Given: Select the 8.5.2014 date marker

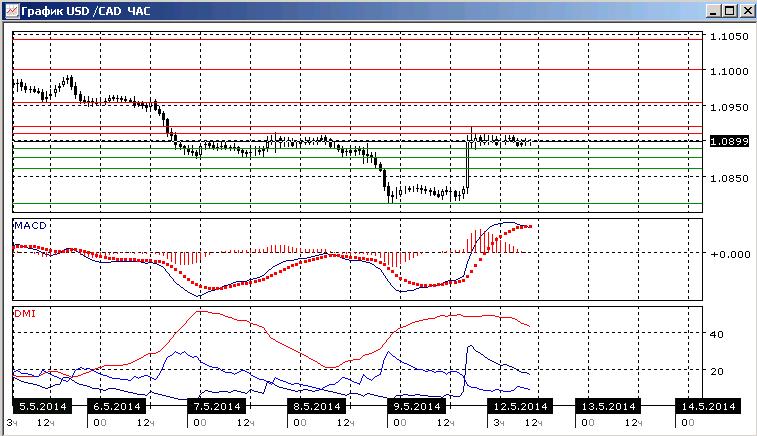Looking at the screenshot, I should click(x=317, y=407).
